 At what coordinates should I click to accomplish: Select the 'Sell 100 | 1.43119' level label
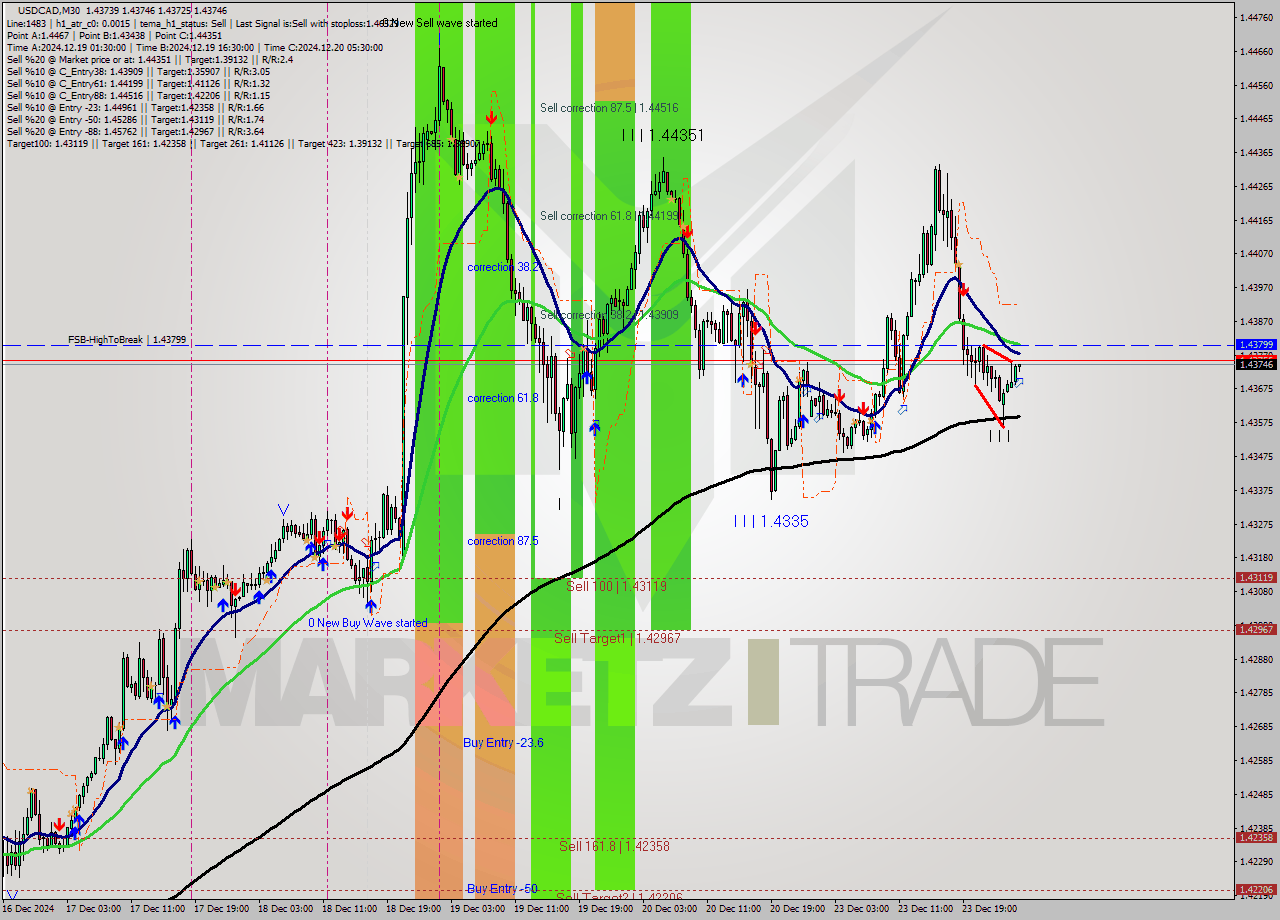(x=616, y=586)
